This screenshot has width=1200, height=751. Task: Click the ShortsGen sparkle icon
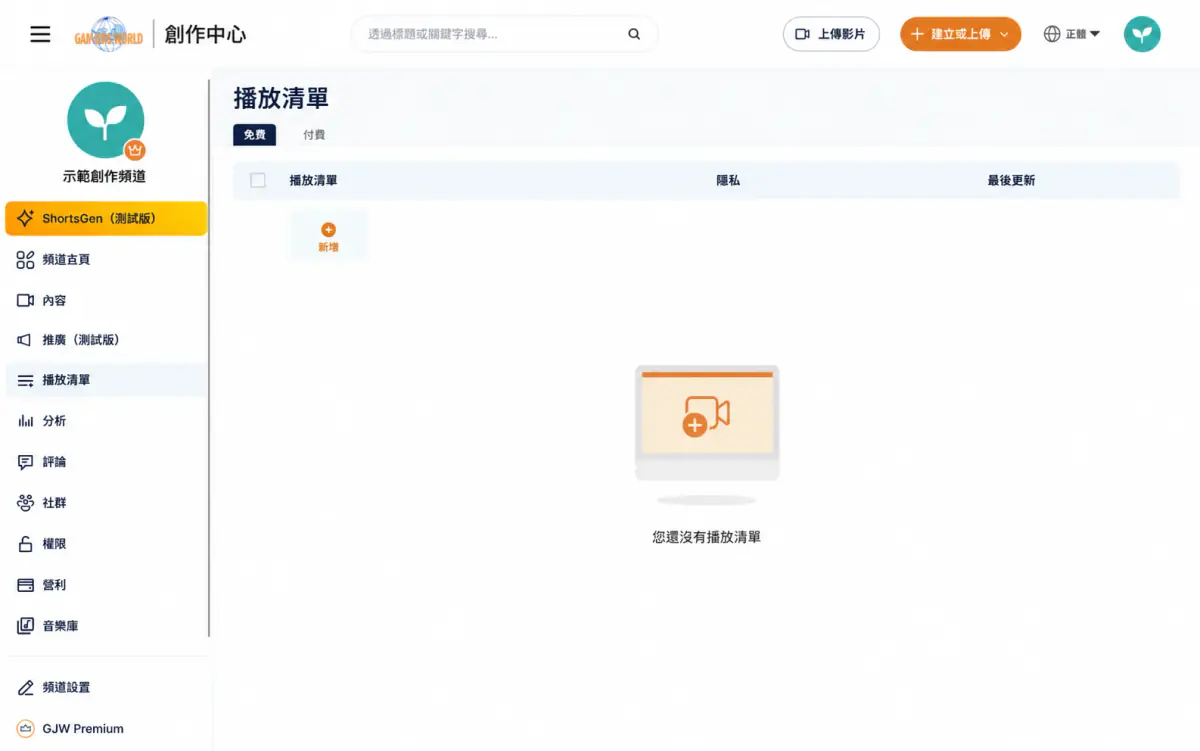[26, 218]
